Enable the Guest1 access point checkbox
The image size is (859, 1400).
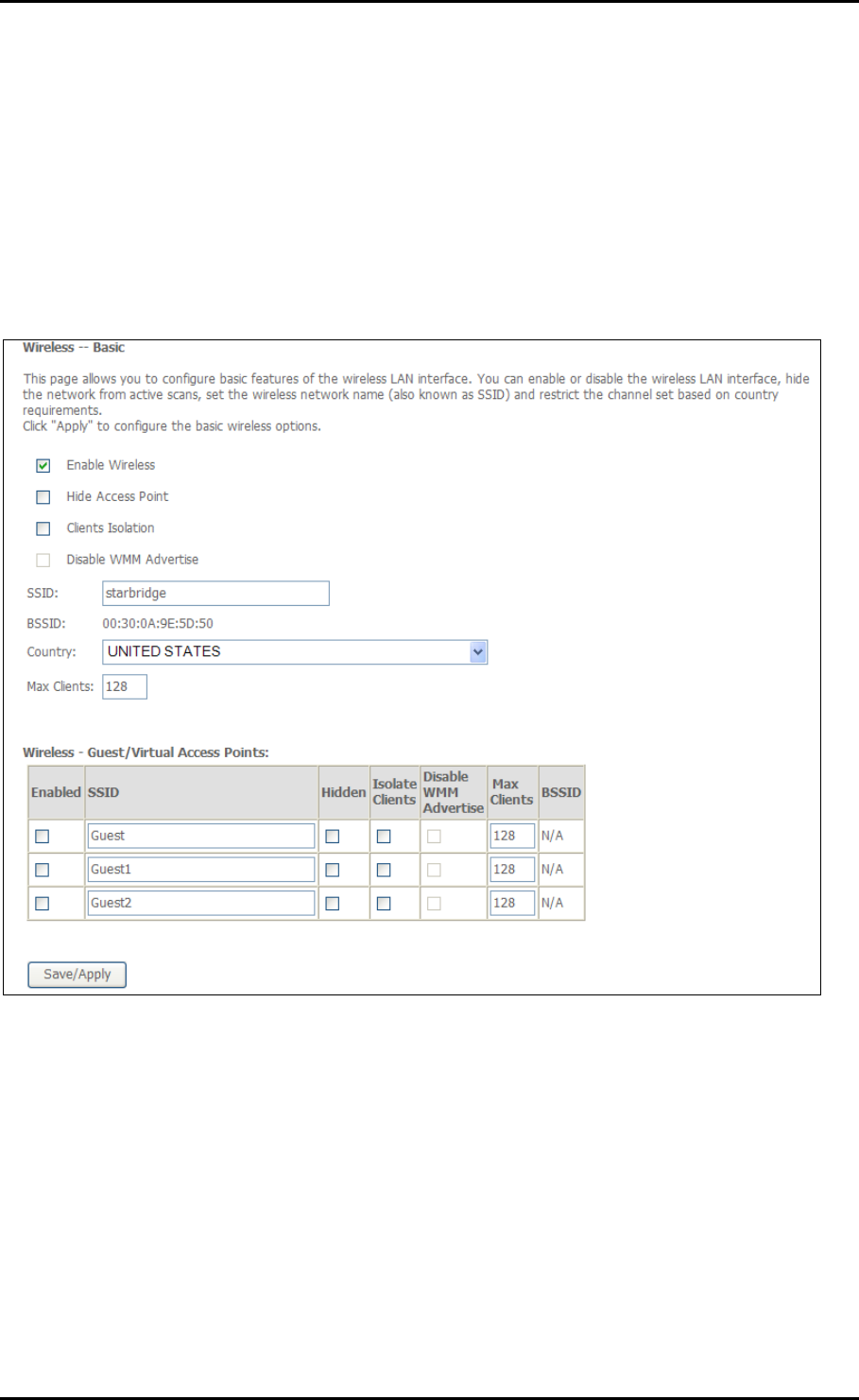42,870
